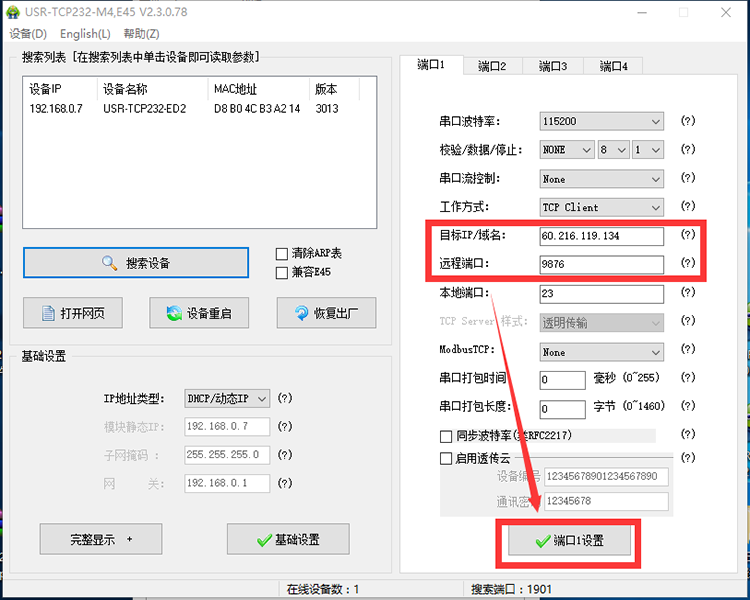Enable the 清除ARP表 checkbox
The width and height of the screenshot is (750, 600).
281,254
